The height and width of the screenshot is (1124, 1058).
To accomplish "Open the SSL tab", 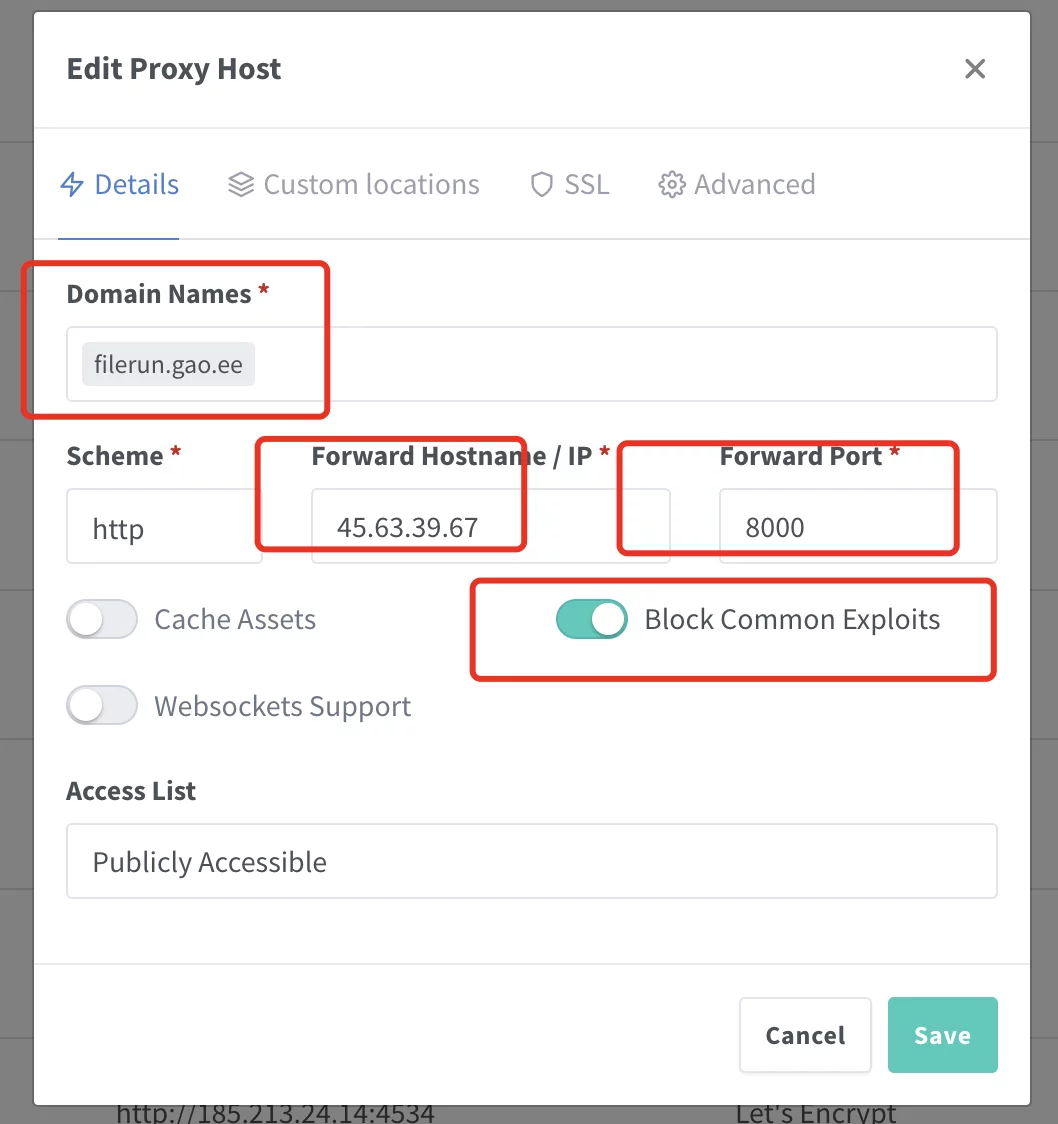I will click(x=586, y=185).
